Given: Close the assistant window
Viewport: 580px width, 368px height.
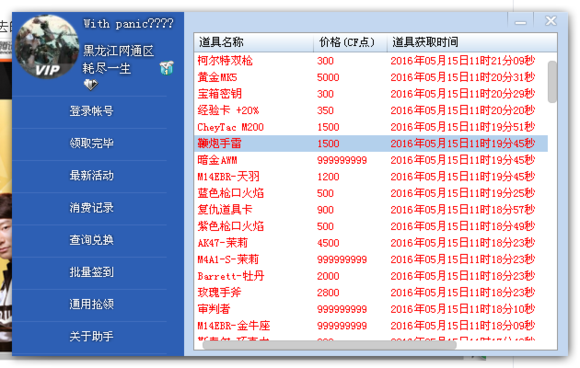Looking at the screenshot, I should [551, 21].
